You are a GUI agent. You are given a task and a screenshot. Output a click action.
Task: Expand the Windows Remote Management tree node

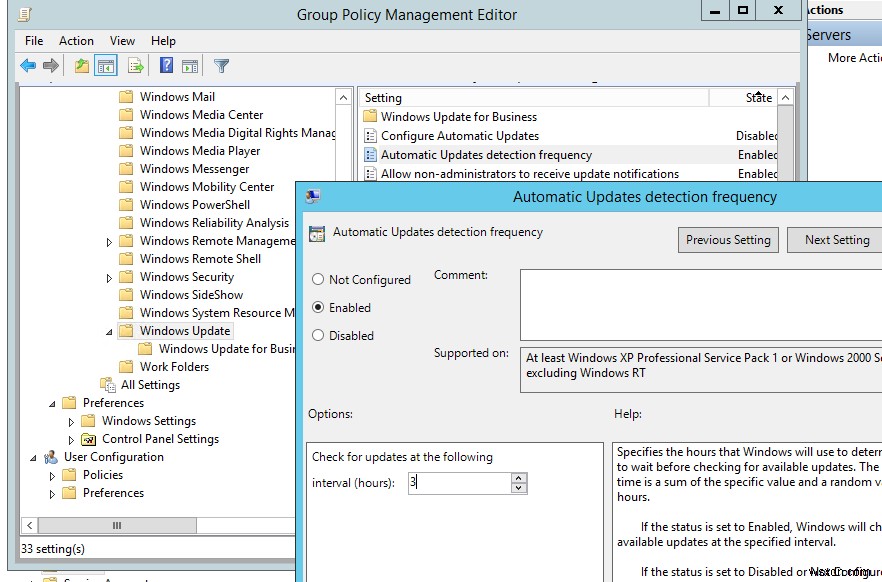[x=109, y=240]
